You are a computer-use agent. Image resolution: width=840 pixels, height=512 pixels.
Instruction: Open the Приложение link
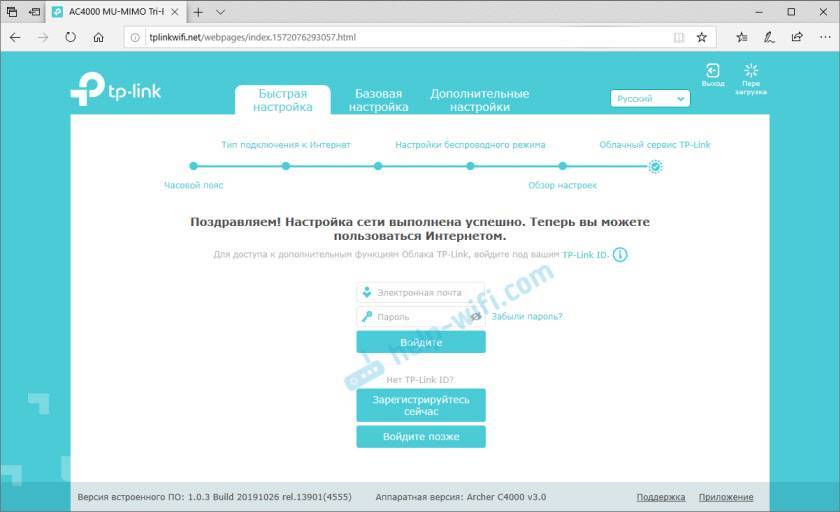pyautogui.click(x=726, y=497)
